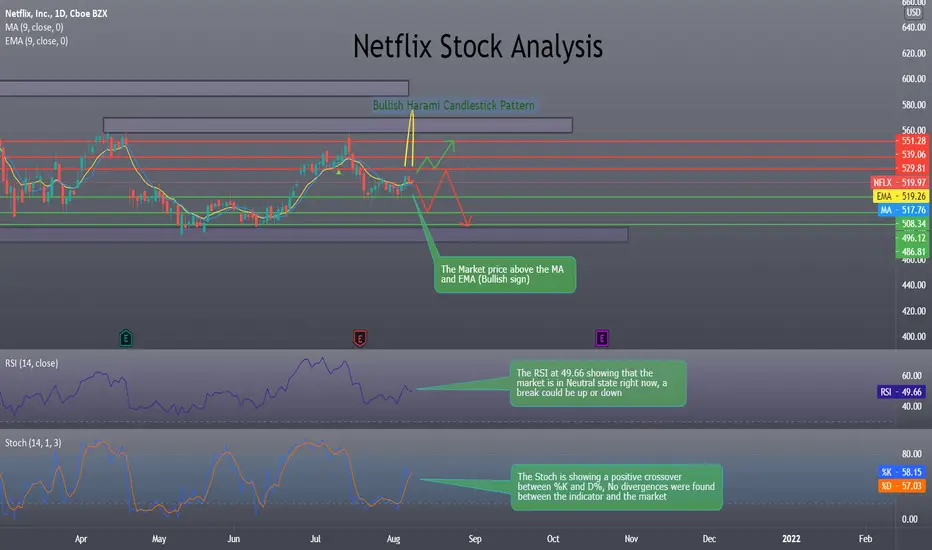Image resolution: width=932 pixels, height=550 pixels.
Task: Click Dec on the time axis
Action: [x=709, y=539]
